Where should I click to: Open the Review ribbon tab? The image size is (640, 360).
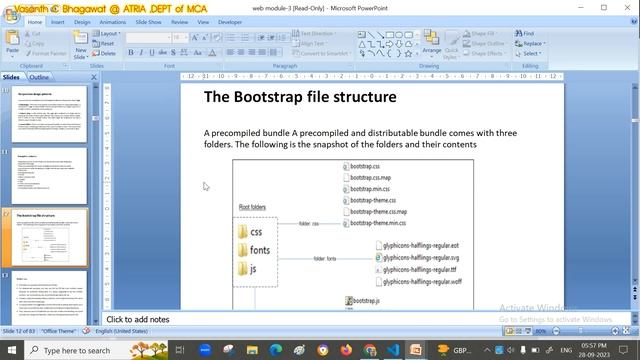coord(180,22)
